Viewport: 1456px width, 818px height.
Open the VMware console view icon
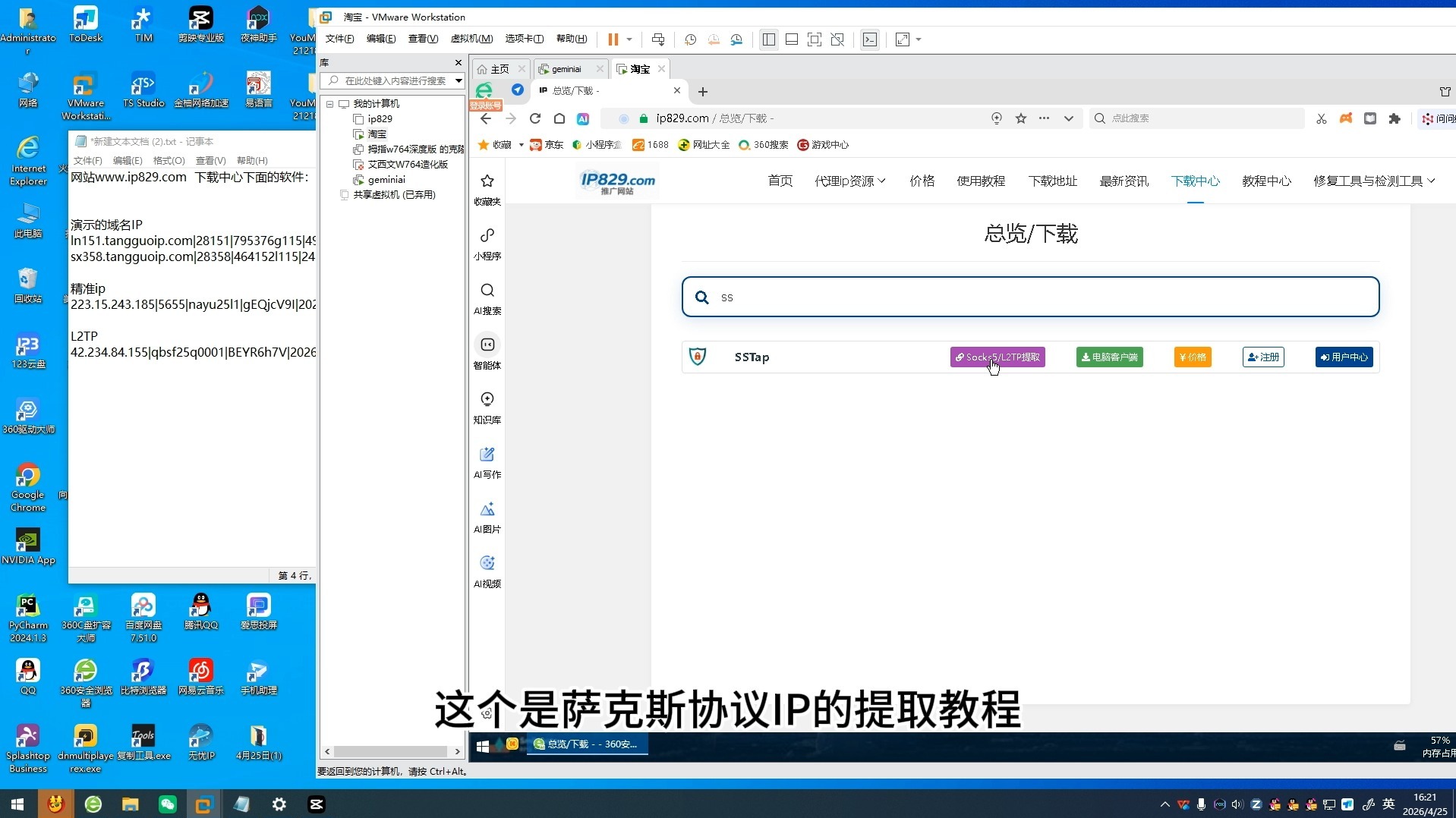(870, 39)
